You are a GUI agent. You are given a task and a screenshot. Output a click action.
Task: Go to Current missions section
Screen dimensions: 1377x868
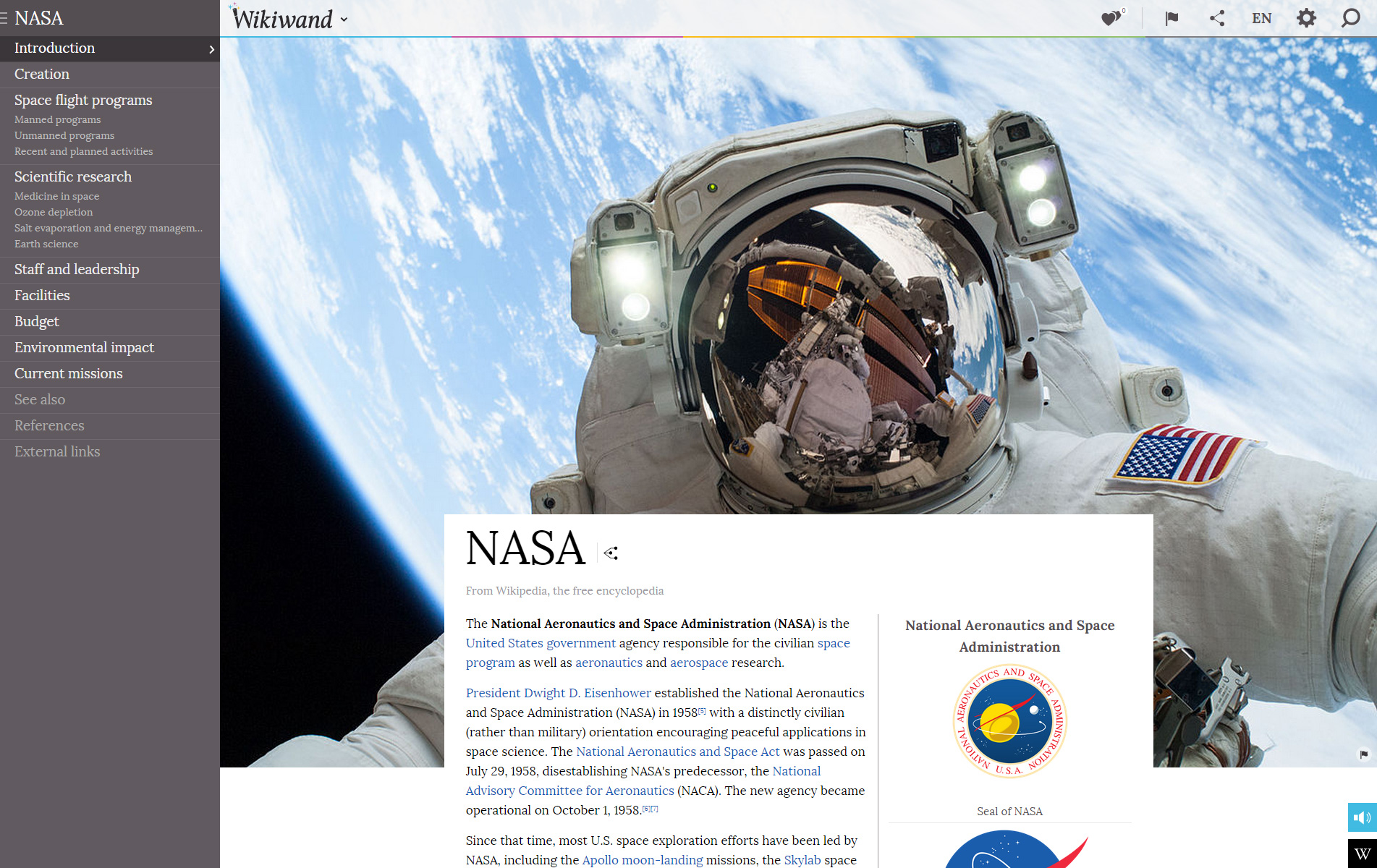pyautogui.click(x=110, y=374)
